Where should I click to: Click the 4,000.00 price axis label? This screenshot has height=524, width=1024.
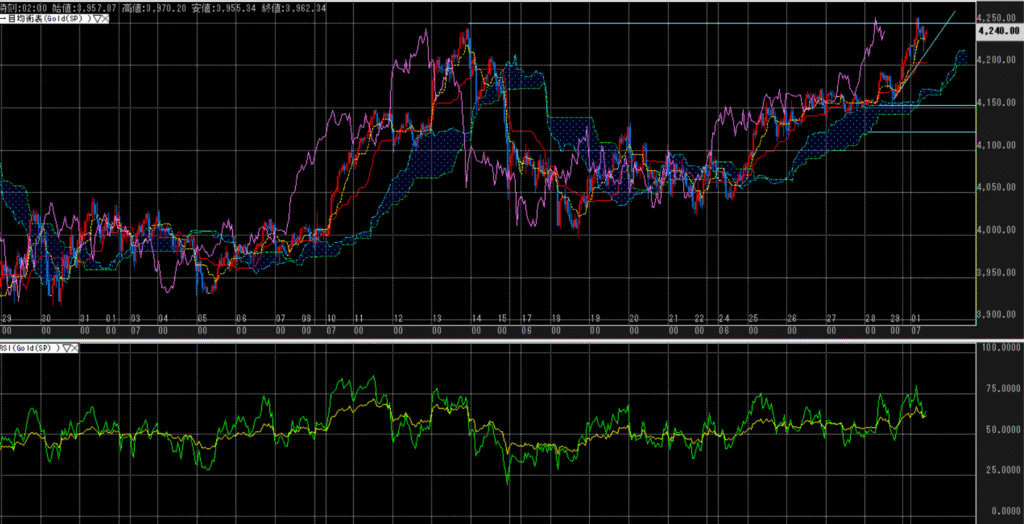click(x=997, y=231)
